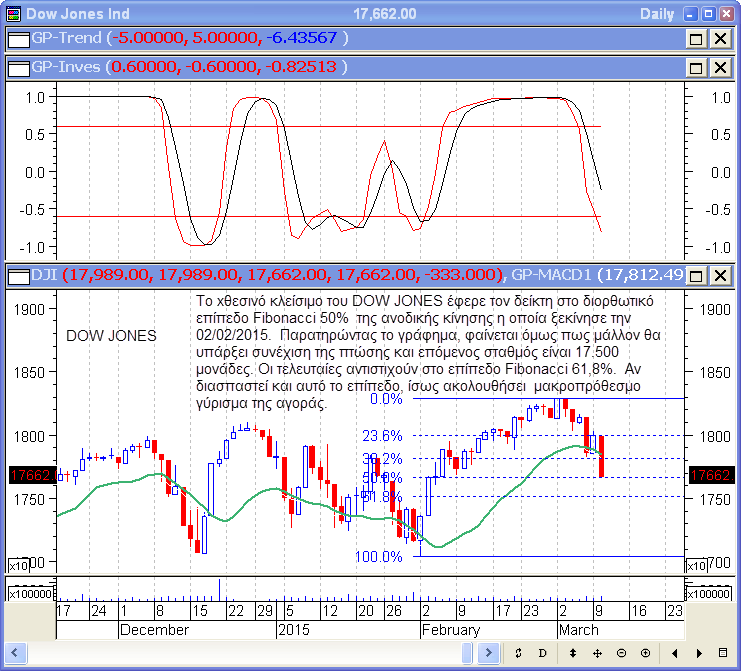Click the refresh chart icon in bottom toolbar
Screen dimensions: 741x671
[x=518, y=653]
